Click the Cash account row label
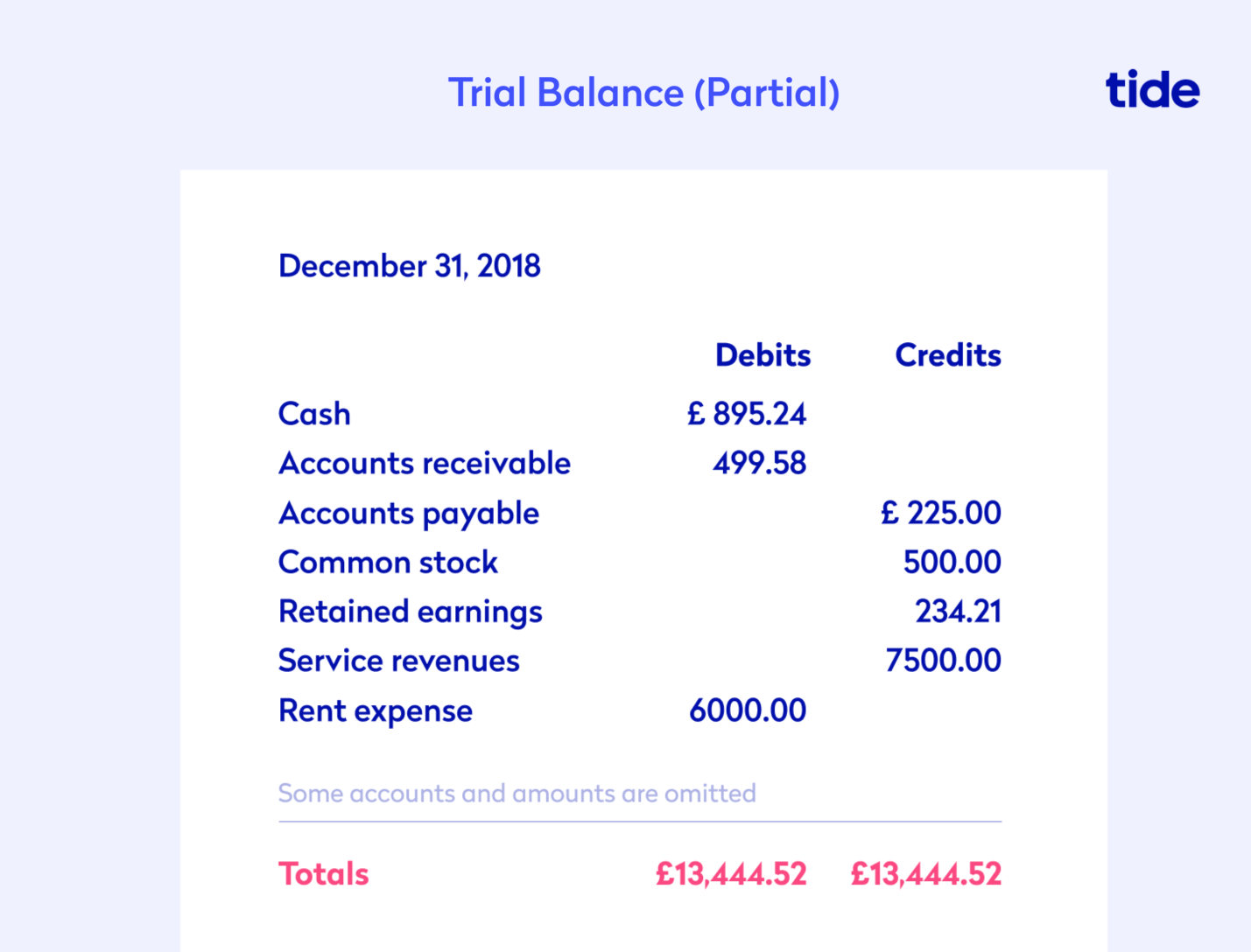This screenshot has height=952, width=1251. 314,414
